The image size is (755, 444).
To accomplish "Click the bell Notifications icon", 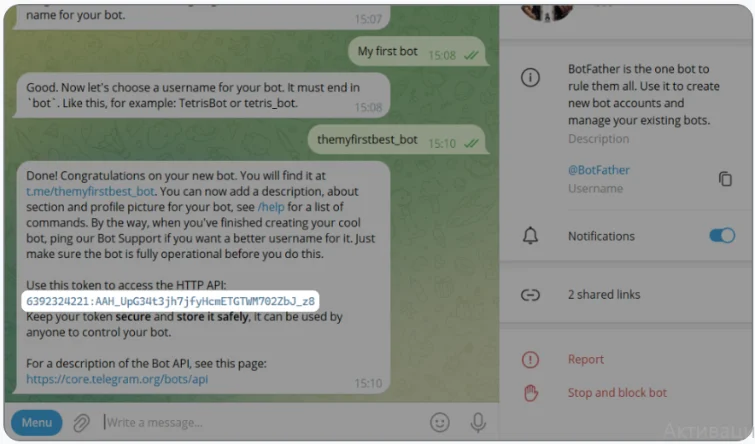I will (530, 235).
